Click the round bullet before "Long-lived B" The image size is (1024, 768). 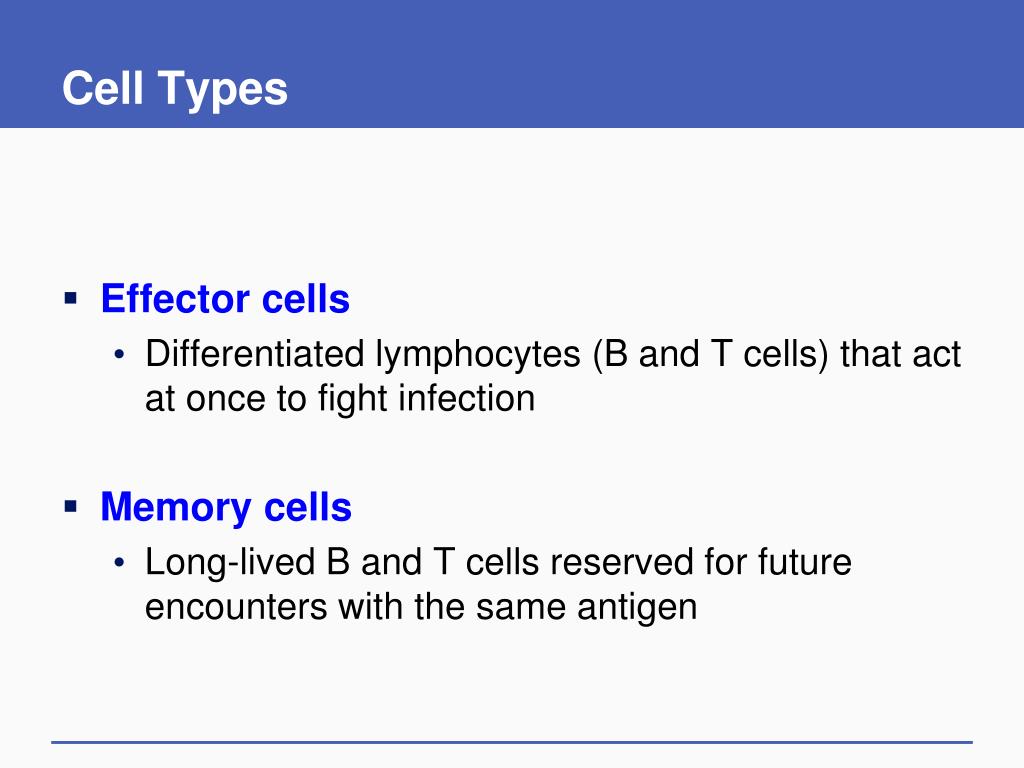119,562
